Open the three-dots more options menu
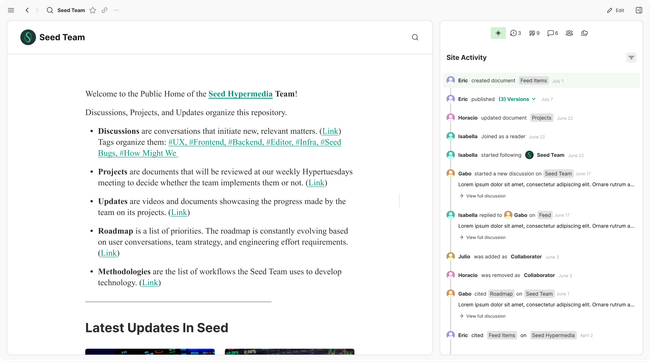This screenshot has width=650, height=362. pos(116,10)
